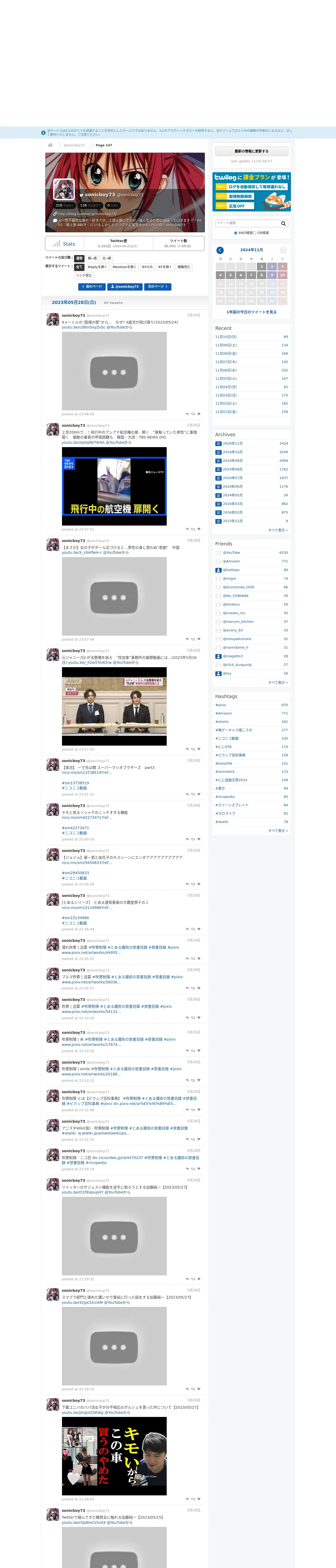This screenshot has height=1568, width=336.
Task: Go to previous month in calendar
Action: tap(220, 250)
